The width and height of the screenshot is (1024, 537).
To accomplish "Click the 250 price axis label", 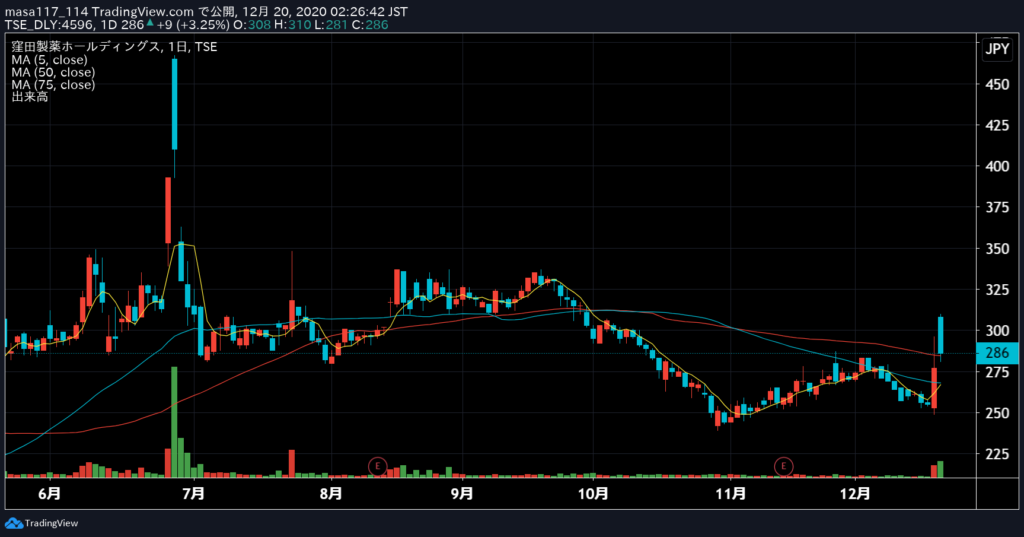I will pyautogui.click(x=997, y=414).
